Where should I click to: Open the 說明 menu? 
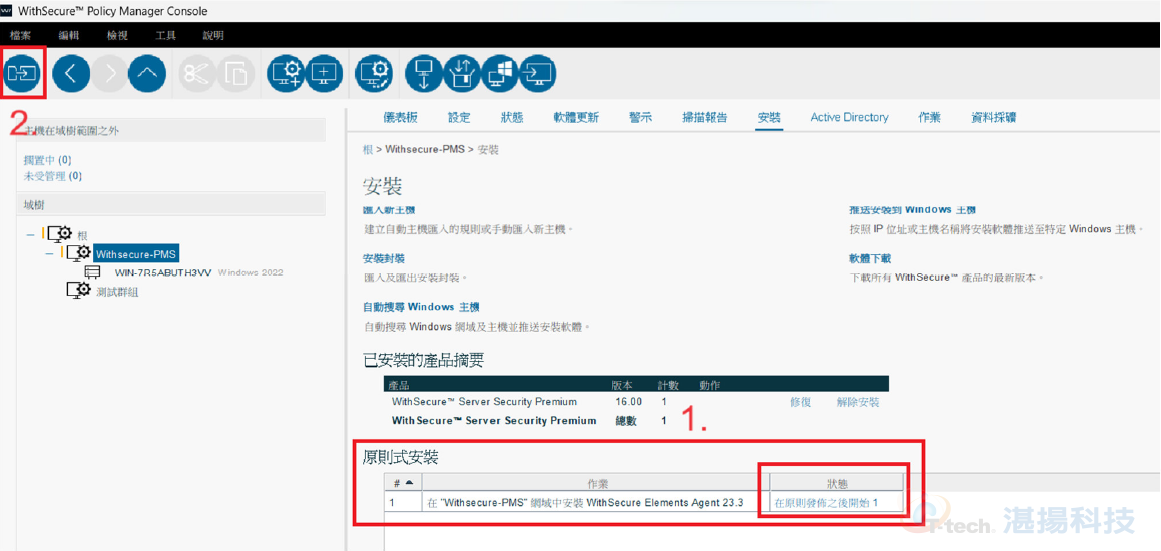[x=213, y=36]
